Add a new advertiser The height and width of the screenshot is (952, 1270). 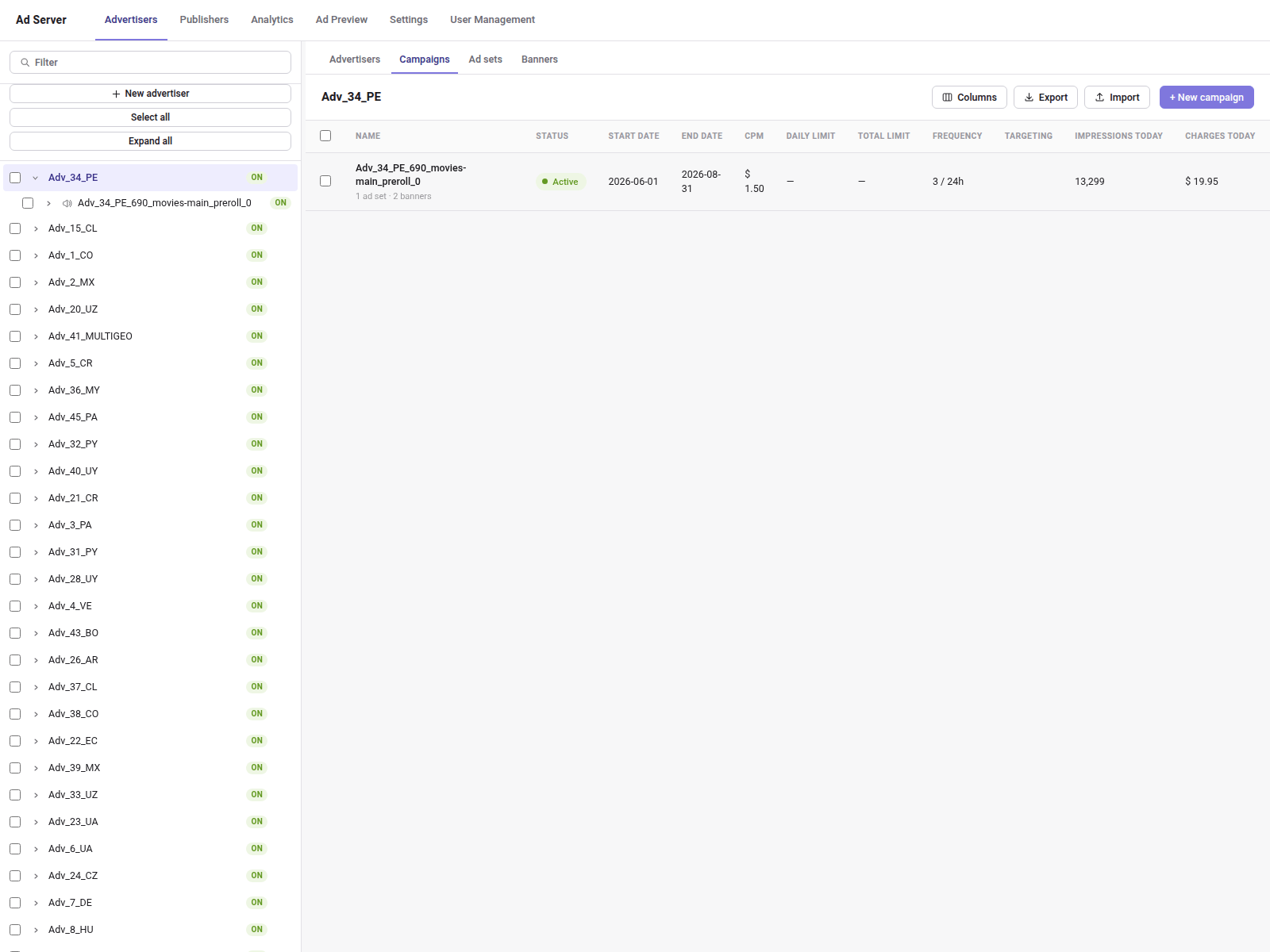click(150, 94)
